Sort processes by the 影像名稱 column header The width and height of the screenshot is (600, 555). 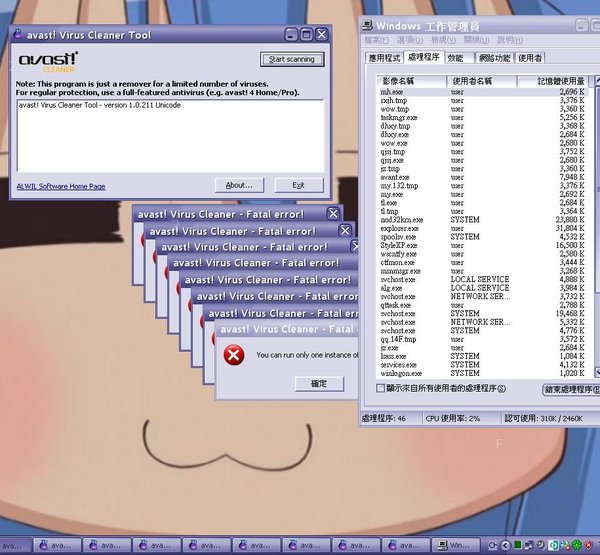pyautogui.click(x=412, y=81)
